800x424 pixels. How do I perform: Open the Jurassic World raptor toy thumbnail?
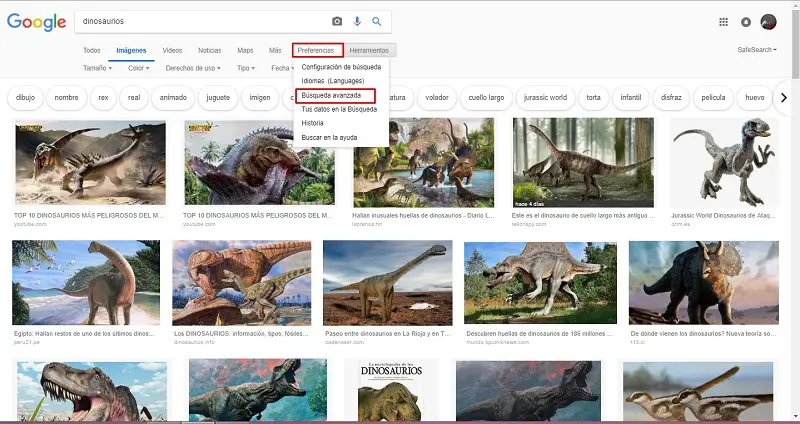[x=723, y=164]
